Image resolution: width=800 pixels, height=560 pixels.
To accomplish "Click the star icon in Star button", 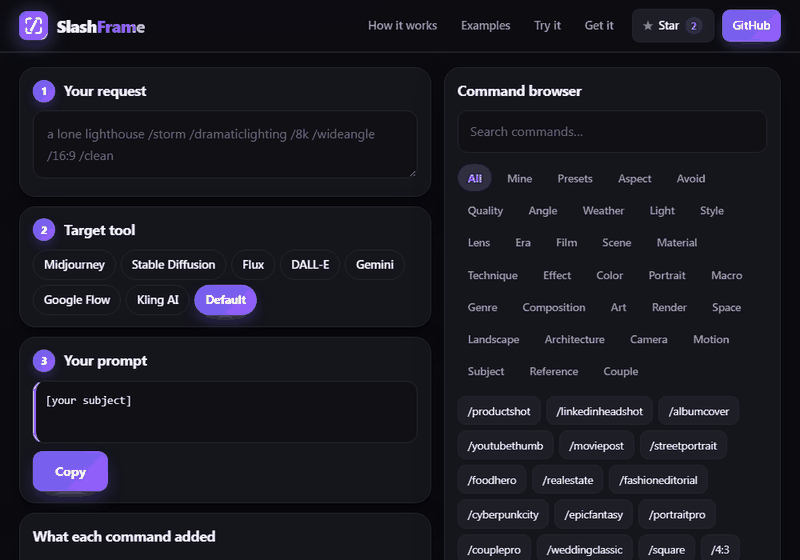I will (647, 26).
